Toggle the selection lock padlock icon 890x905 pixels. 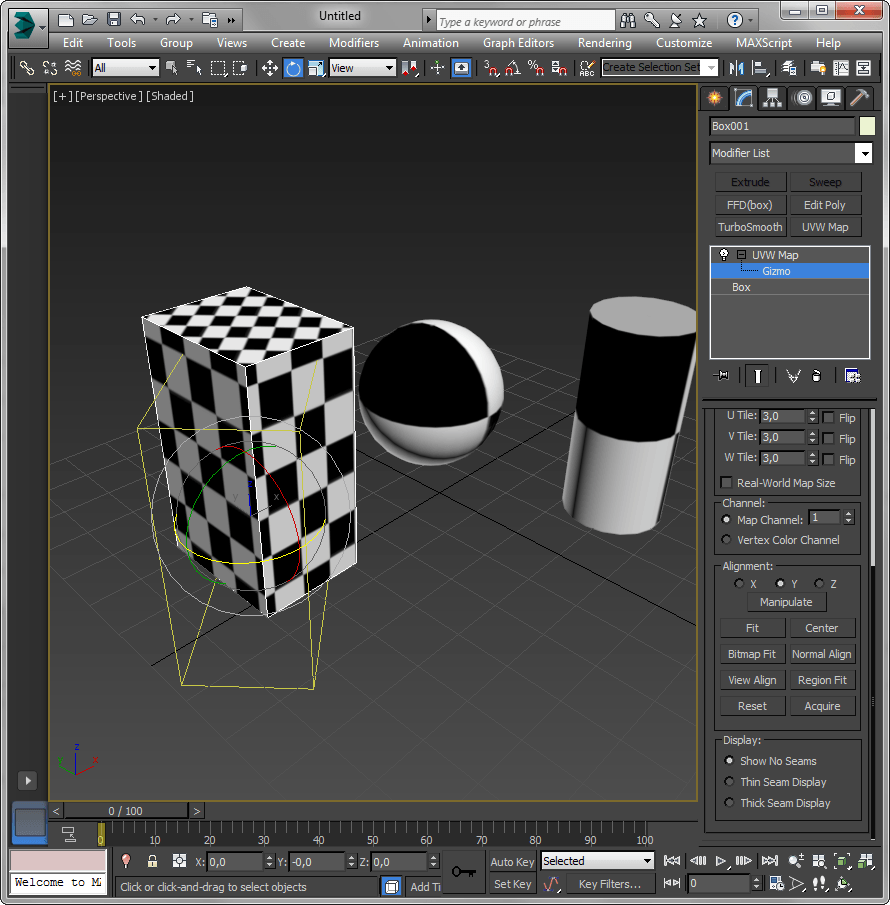click(x=152, y=861)
